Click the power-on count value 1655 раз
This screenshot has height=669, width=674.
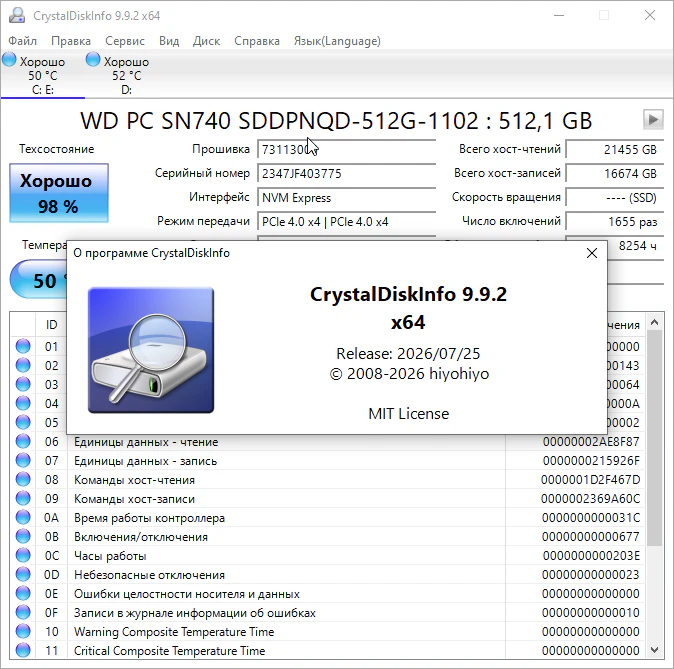click(x=615, y=221)
